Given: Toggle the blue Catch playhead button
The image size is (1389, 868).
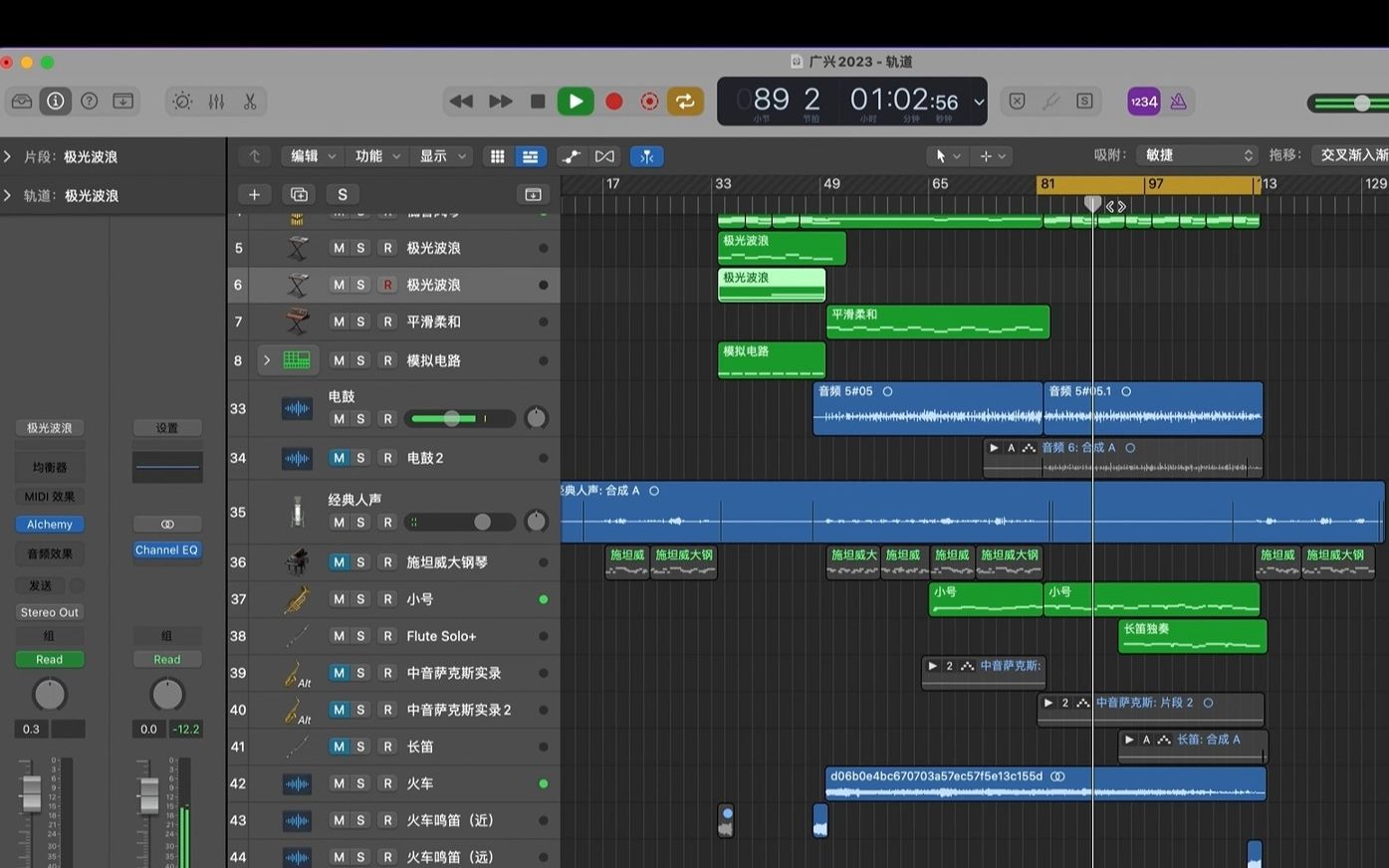Looking at the screenshot, I should (x=647, y=156).
